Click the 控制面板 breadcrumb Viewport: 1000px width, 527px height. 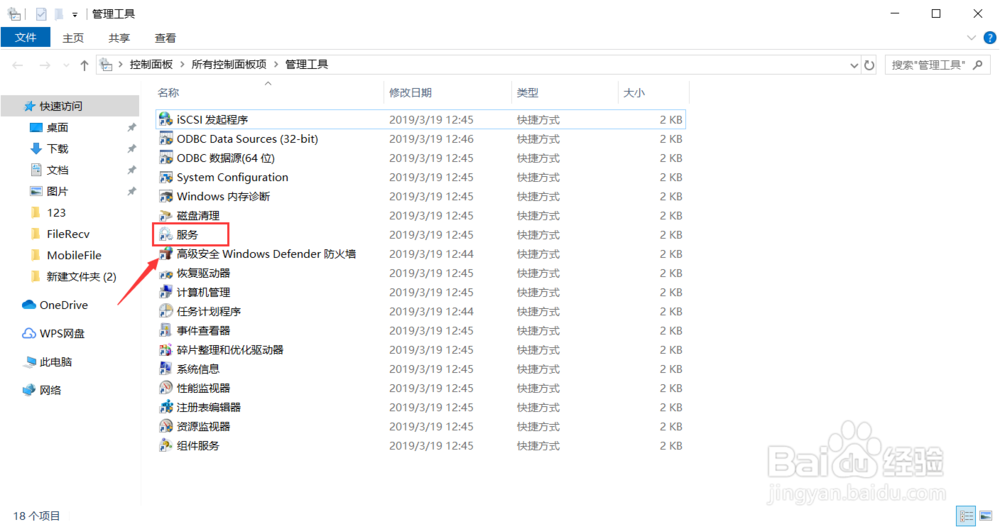[x=151, y=64]
